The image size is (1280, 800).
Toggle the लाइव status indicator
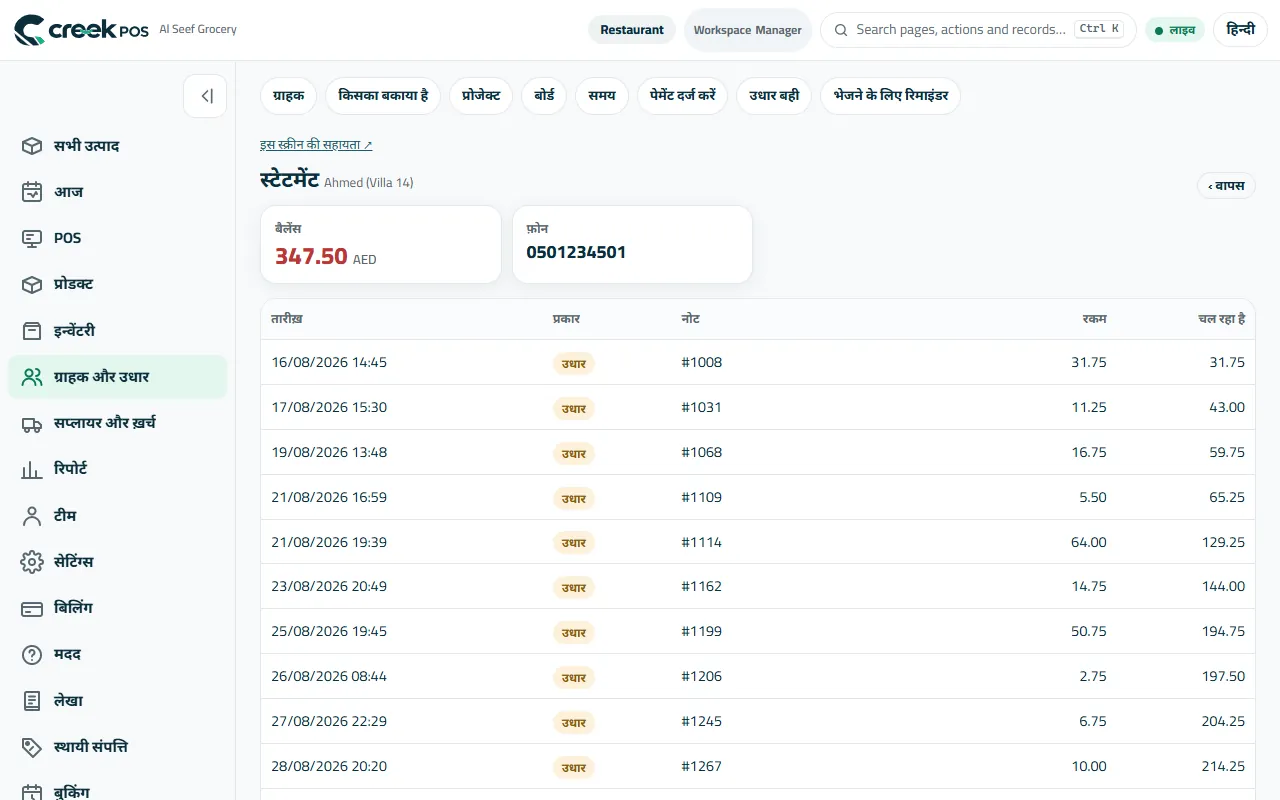pos(1175,30)
